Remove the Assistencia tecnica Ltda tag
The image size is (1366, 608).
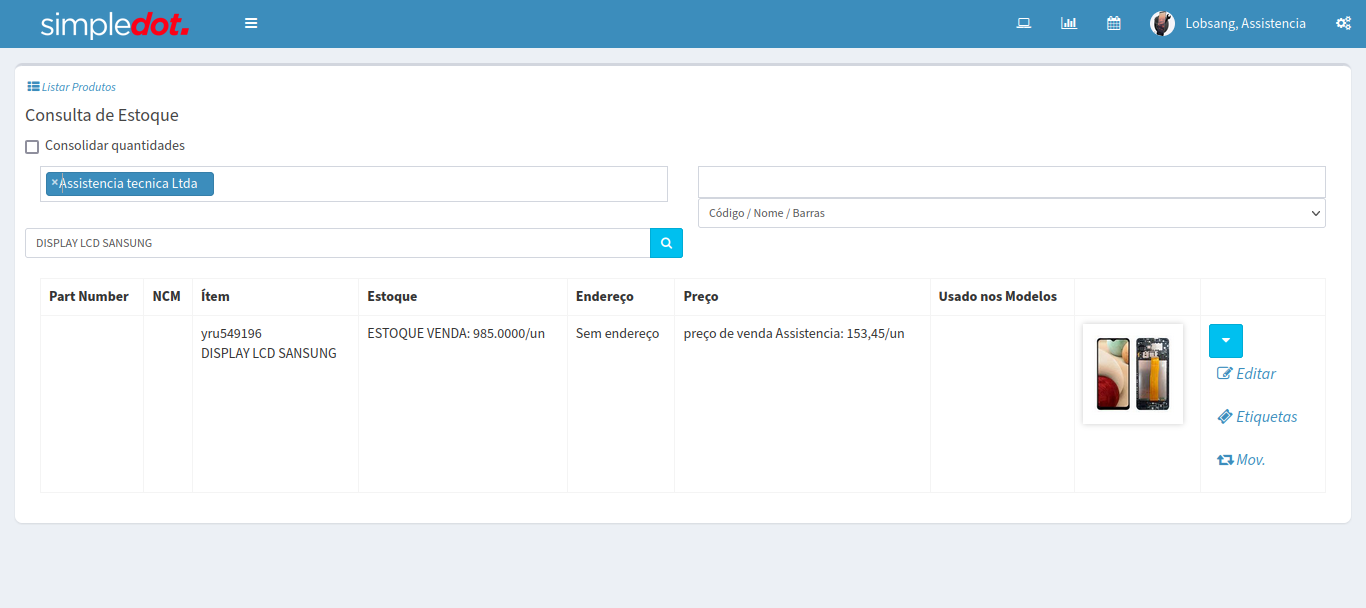click(x=54, y=183)
